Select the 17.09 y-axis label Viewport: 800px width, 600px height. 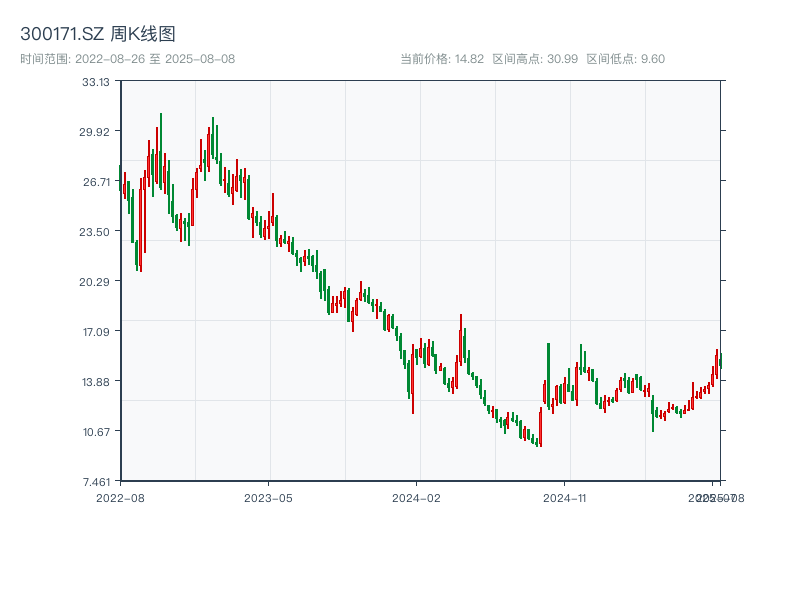[x=96, y=332]
